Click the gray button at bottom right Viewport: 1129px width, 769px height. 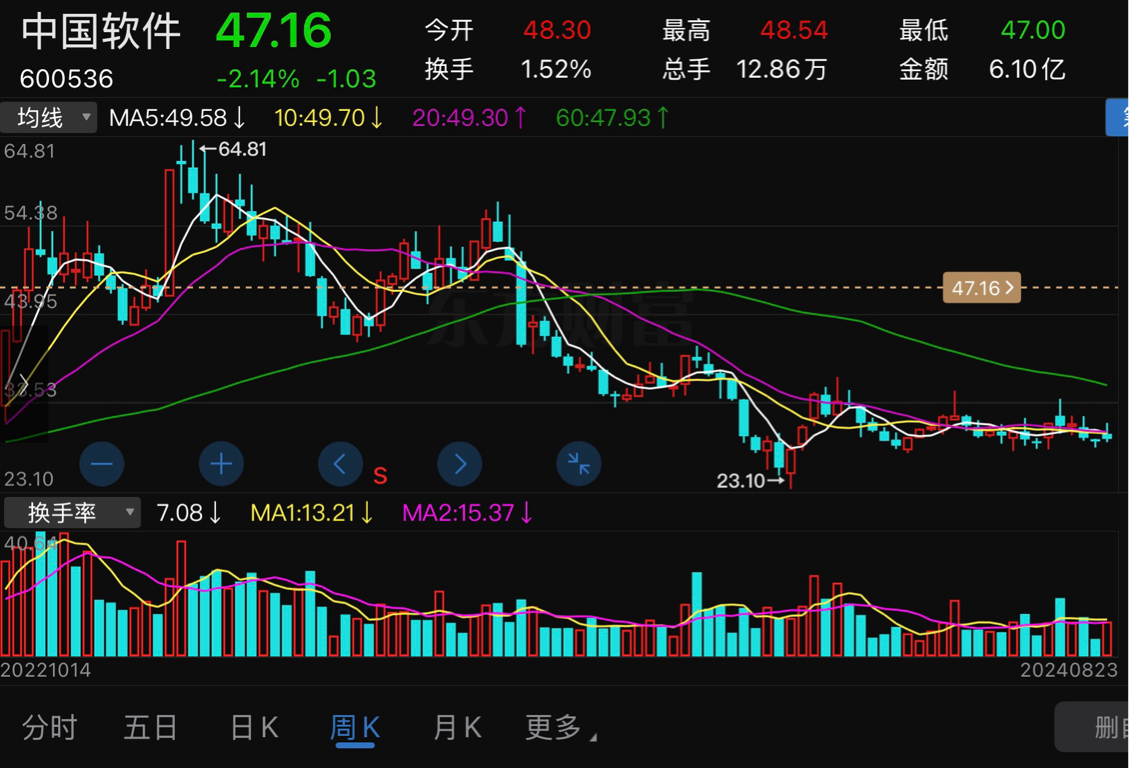pyautogui.click(x=1092, y=727)
